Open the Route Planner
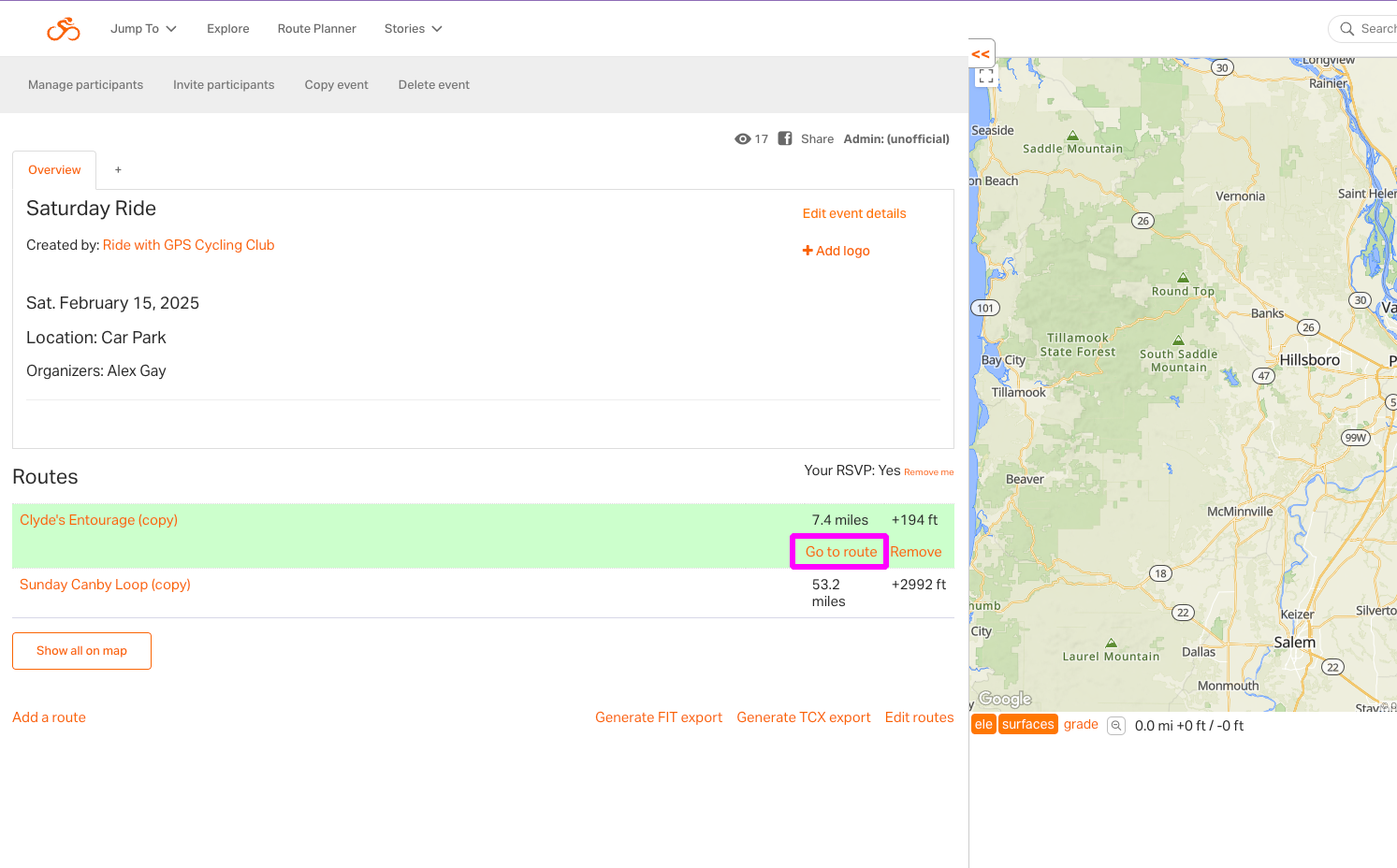The height and width of the screenshot is (868, 1397). pos(316,29)
